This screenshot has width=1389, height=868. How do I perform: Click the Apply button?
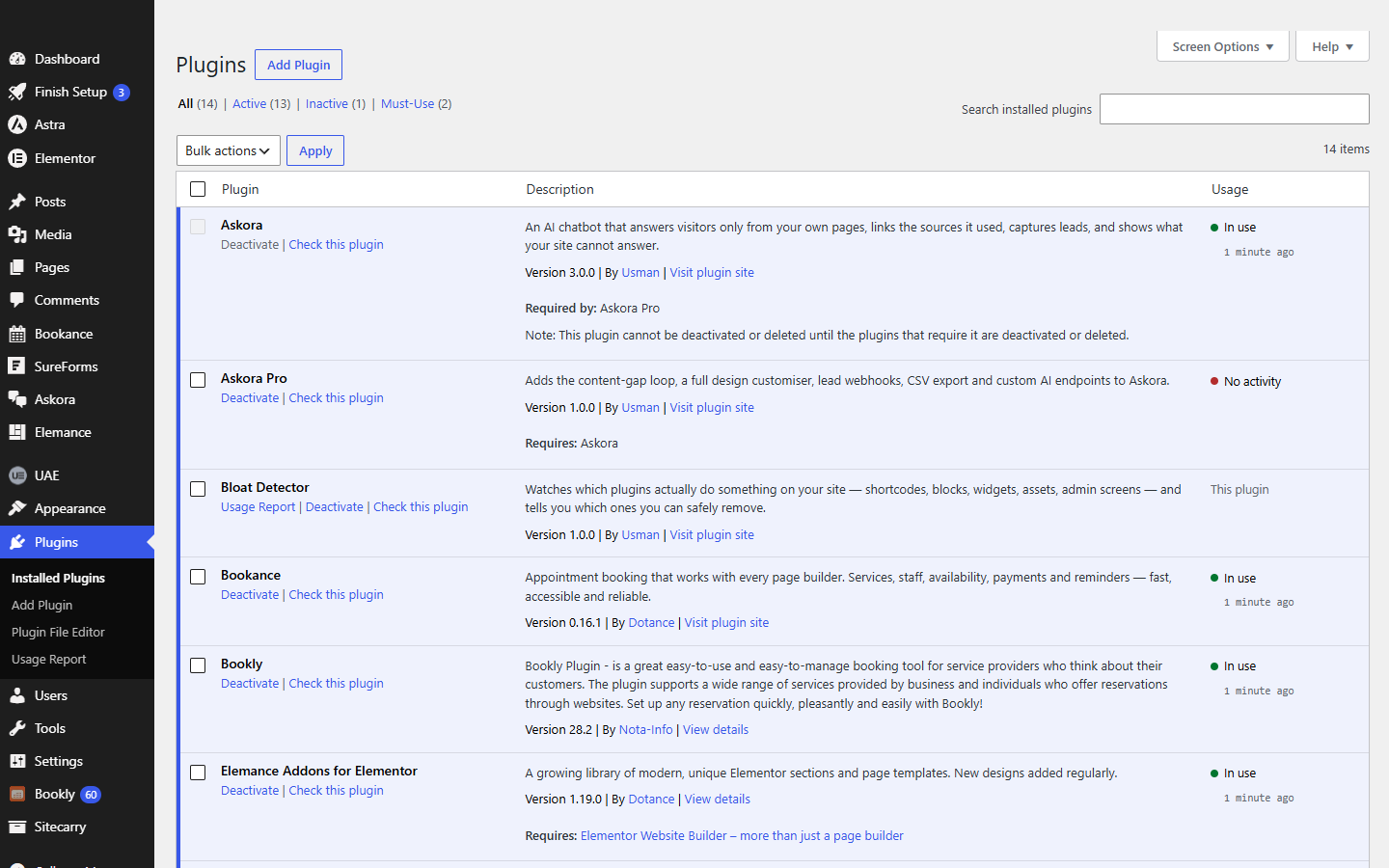315,150
